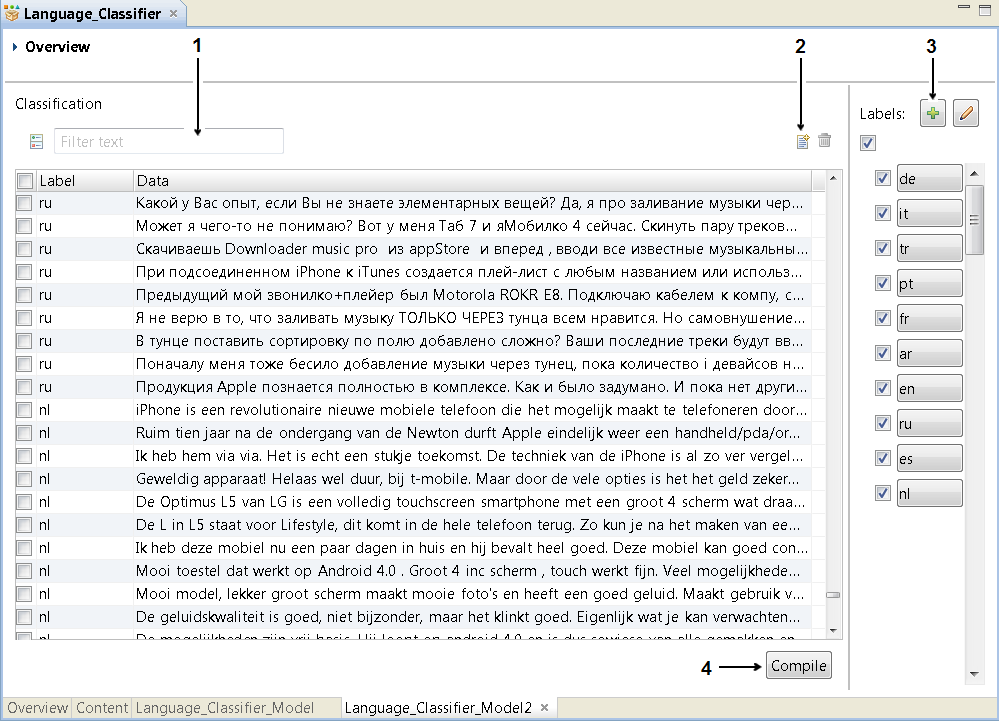Click the labels panel scrollbar down arrow

(974, 674)
